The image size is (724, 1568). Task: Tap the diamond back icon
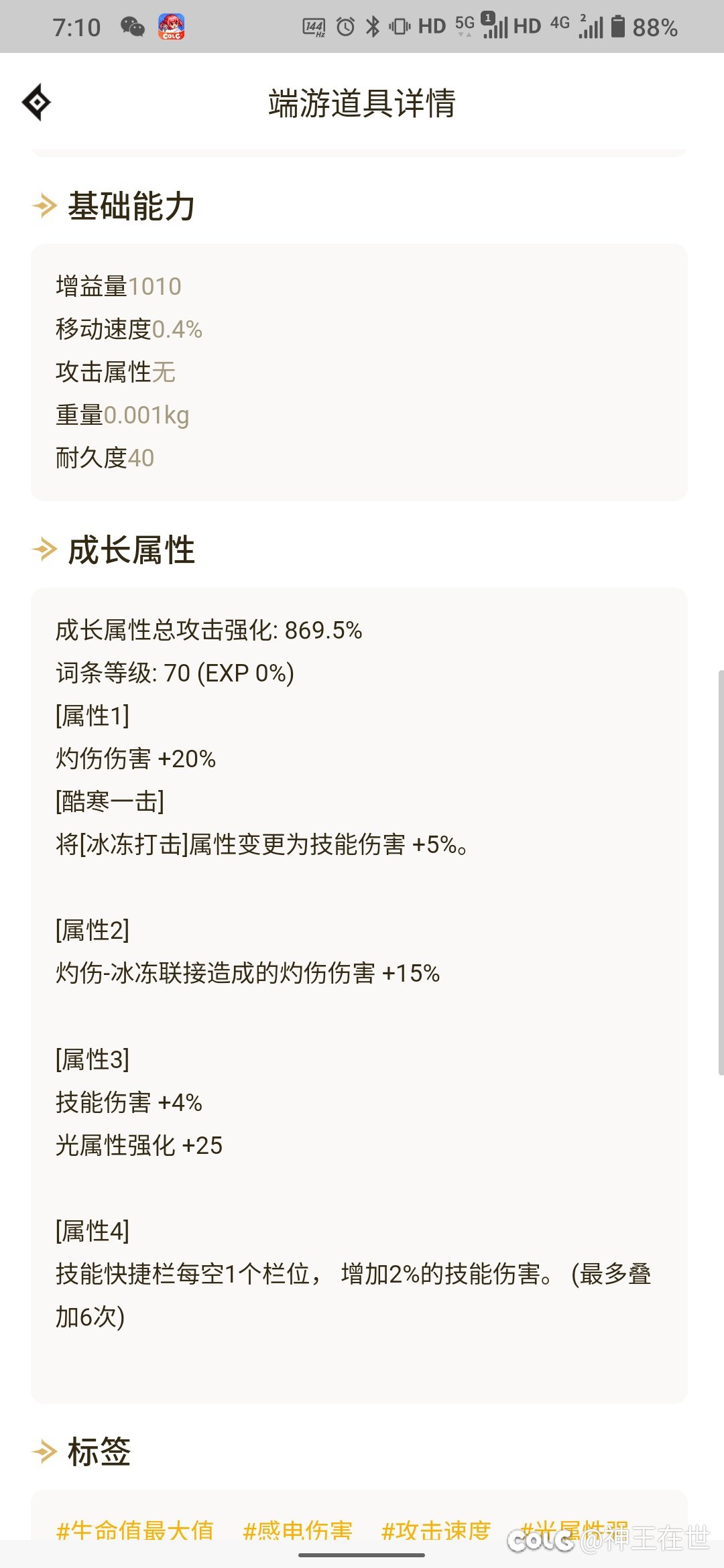pos(36,103)
